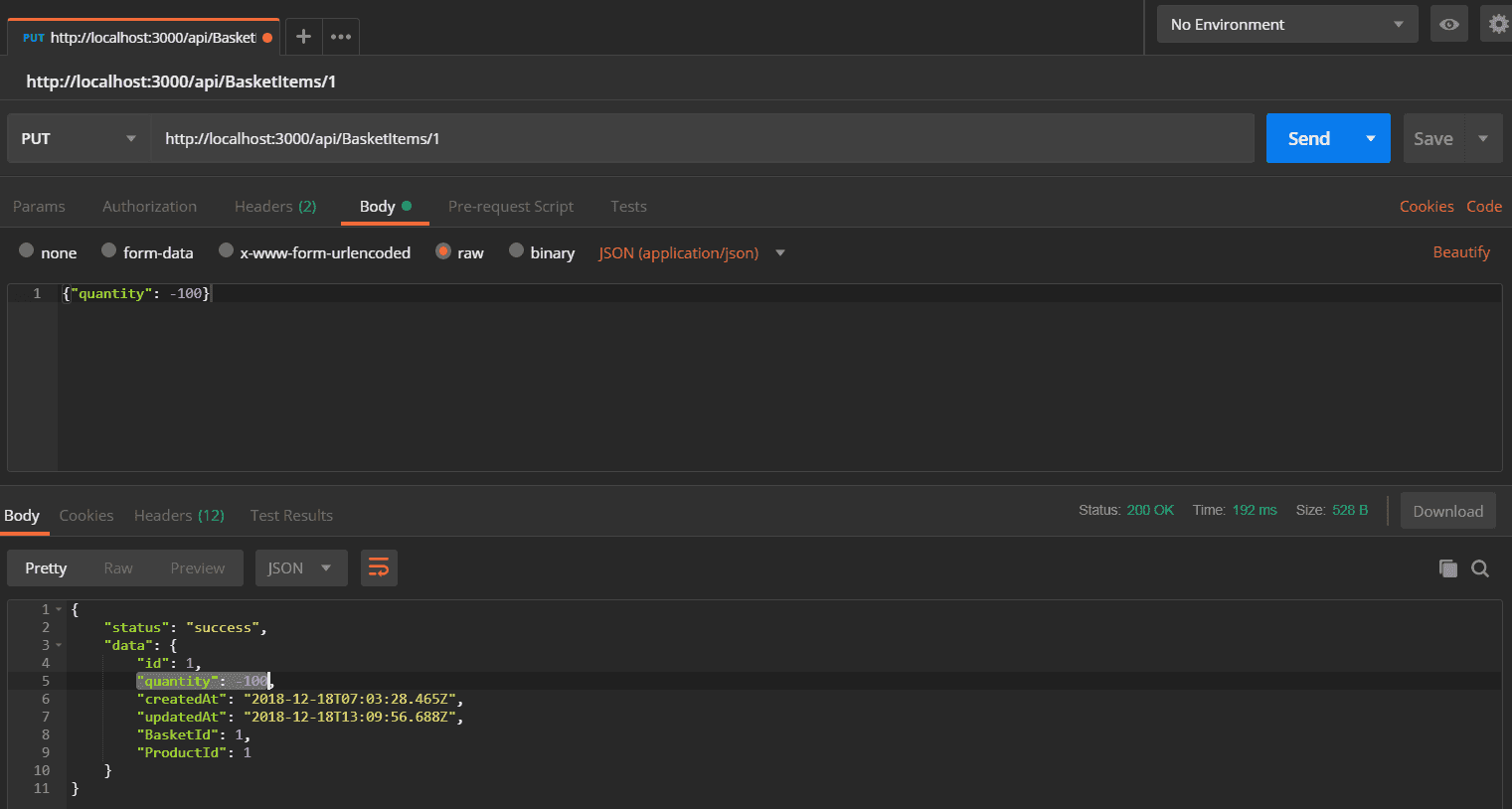Screen dimensions: 1512x809
Task: Beautify the request body
Action: pos(1461,251)
